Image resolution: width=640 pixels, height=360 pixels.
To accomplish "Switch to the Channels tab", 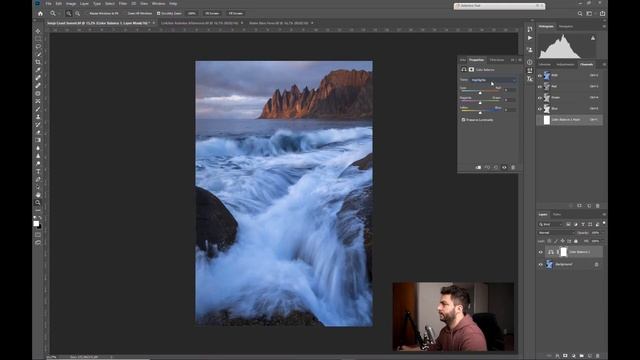I will click(x=587, y=64).
